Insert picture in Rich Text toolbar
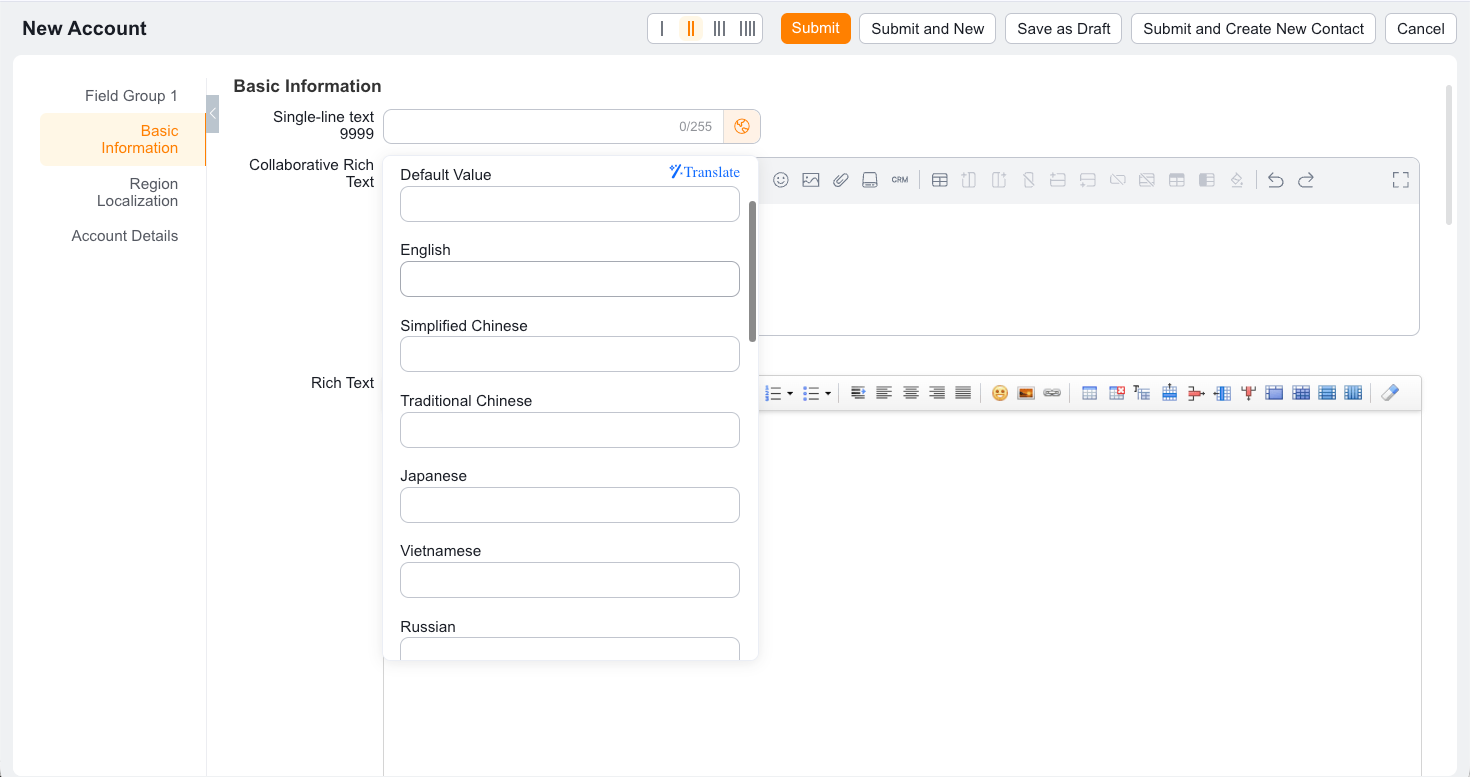This screenshot has width=1470, height=777. pyautogui.click(x=1025, y=393)
